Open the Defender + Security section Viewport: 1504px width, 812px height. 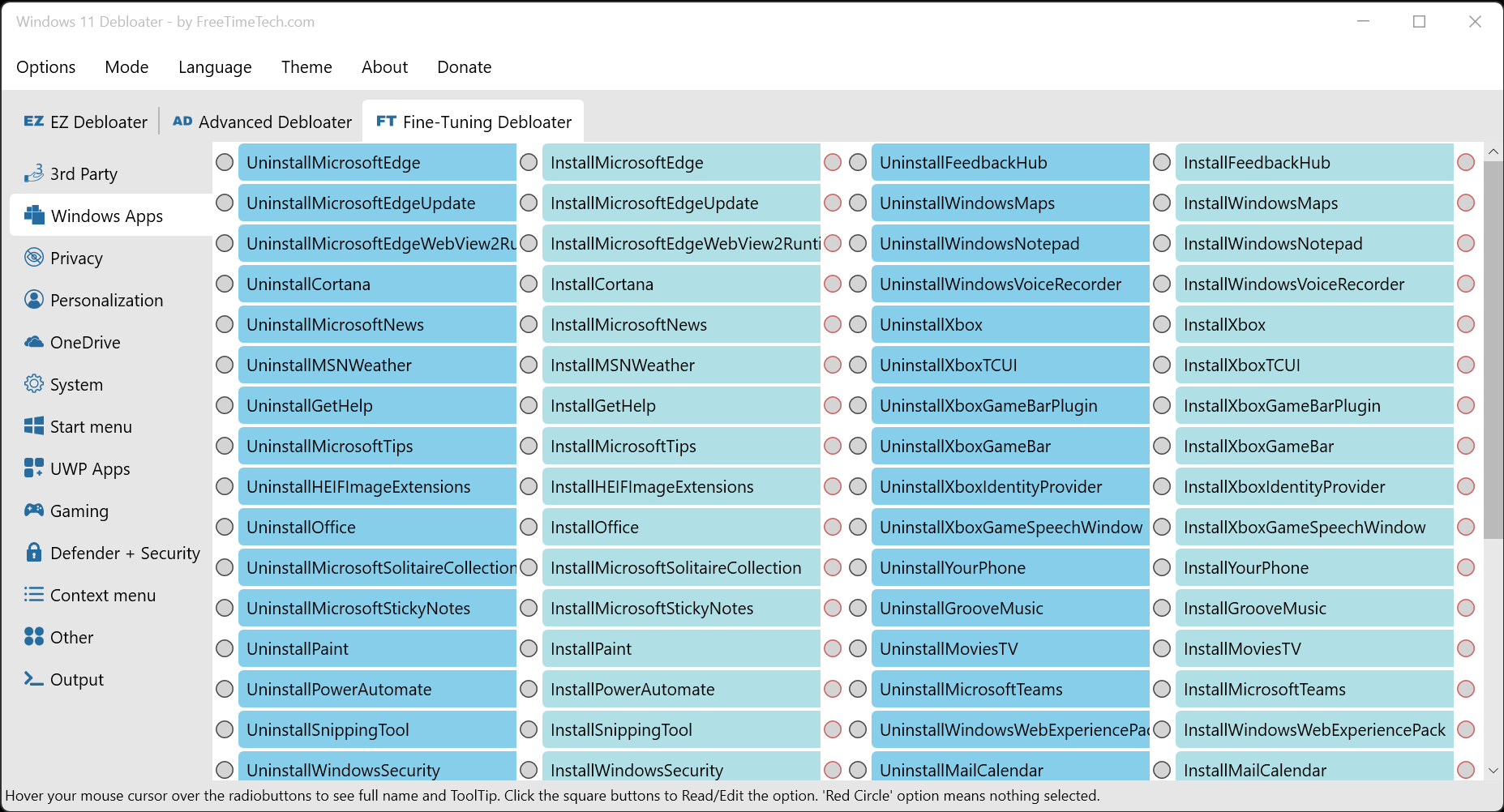pos(126,553)
